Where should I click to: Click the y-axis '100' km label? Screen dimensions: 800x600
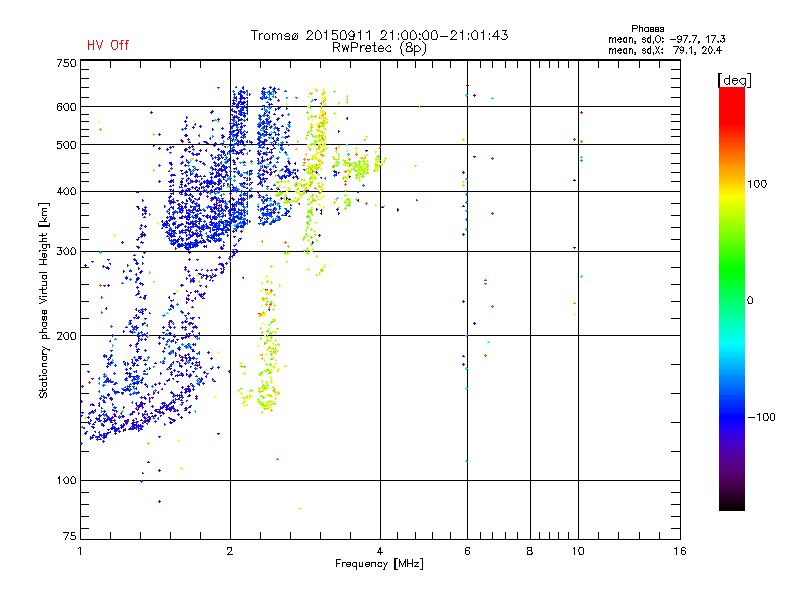(x=66, y=481)
